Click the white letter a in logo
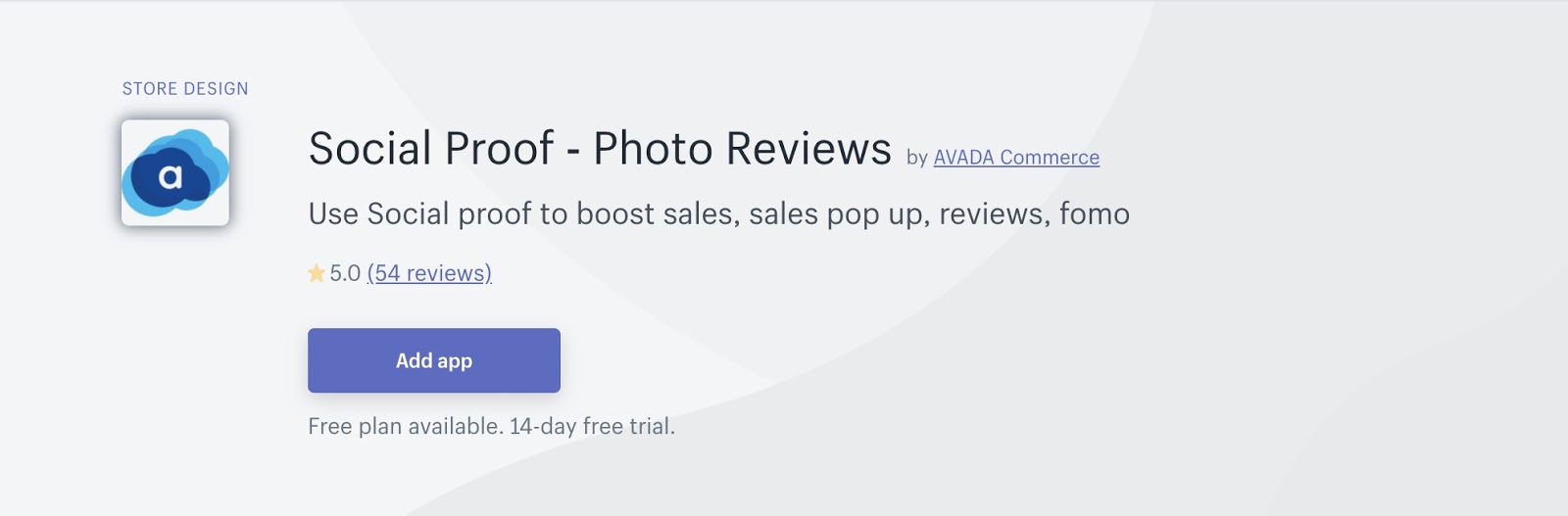 click(171, 177)
